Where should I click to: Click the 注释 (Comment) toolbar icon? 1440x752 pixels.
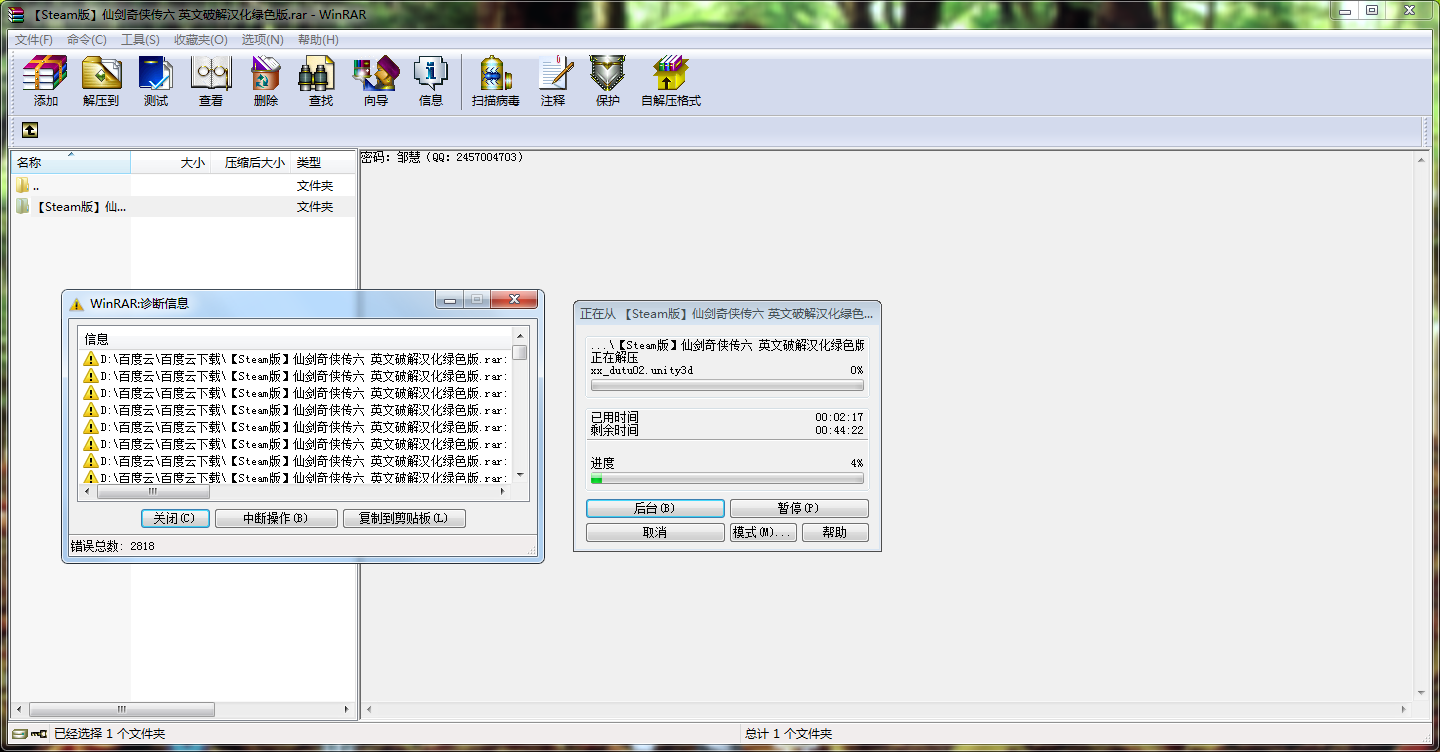pyautogui.click(x=553, y=81)
